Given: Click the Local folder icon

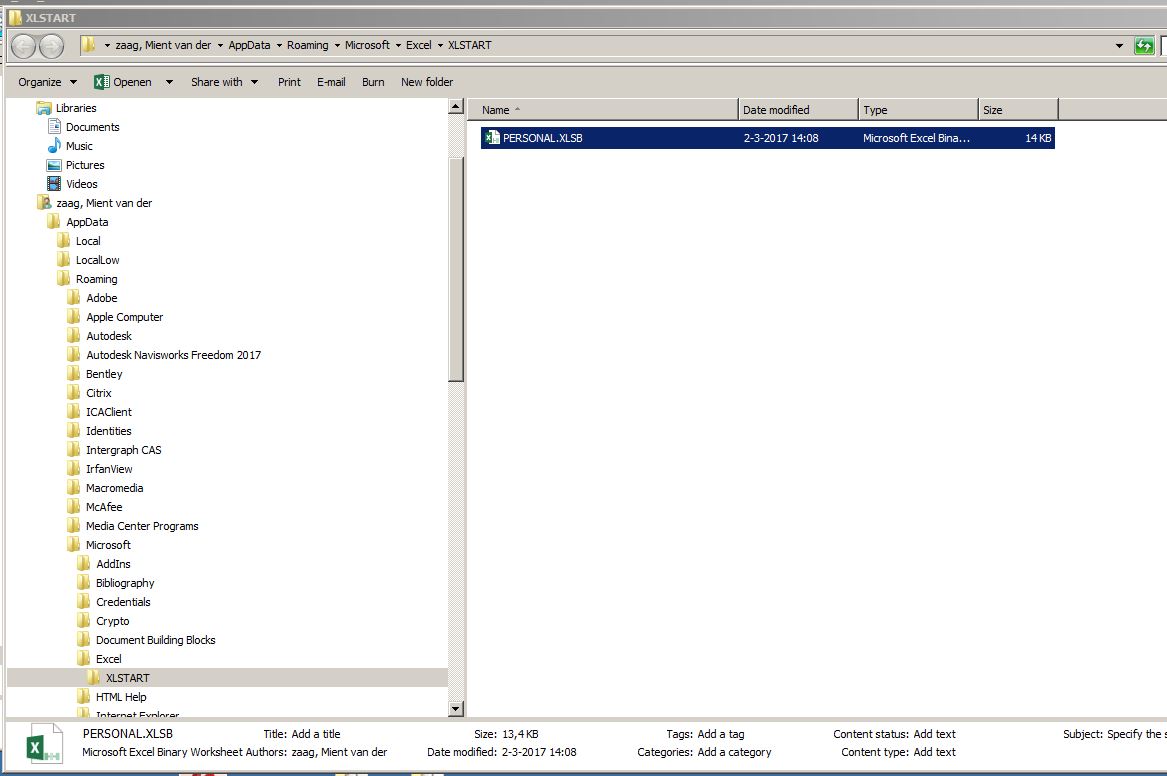Looking at the screenshot, I should [64, 241].
